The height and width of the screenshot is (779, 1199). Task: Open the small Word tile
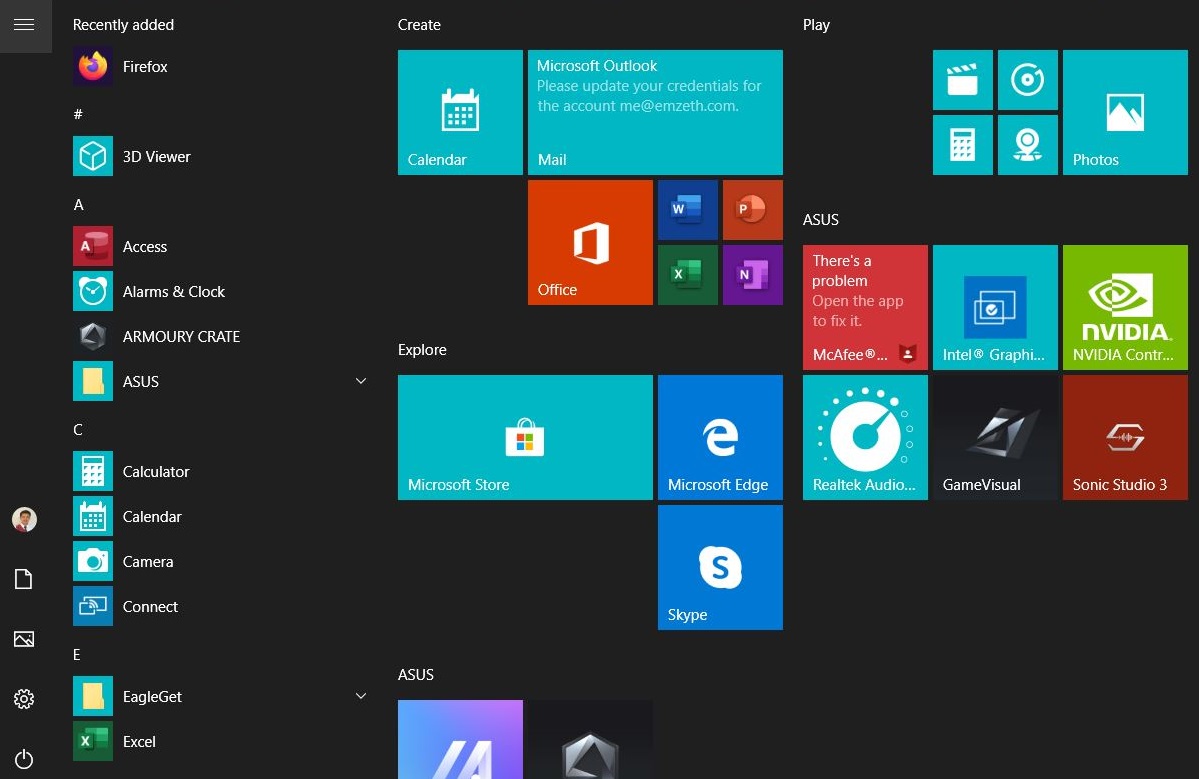click(687, 210)
